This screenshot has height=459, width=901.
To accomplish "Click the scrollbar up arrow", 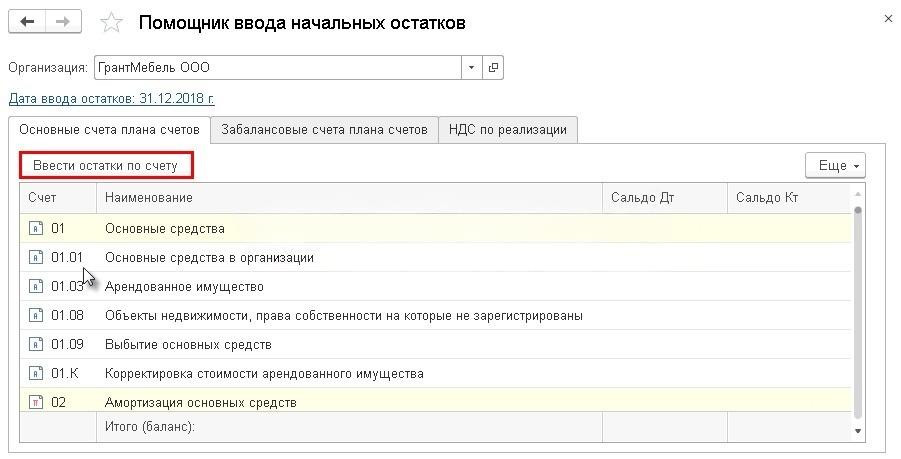I will [x=858, y=194].
